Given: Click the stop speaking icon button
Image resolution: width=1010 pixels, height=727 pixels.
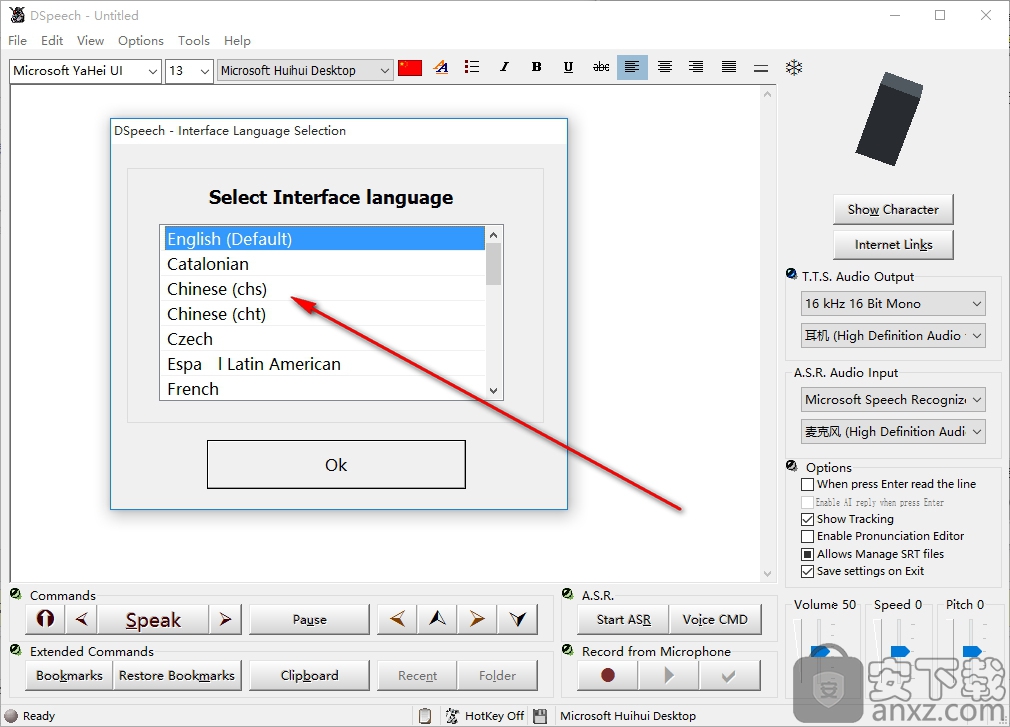Looking at the screenshot, I should coord(45,619).
